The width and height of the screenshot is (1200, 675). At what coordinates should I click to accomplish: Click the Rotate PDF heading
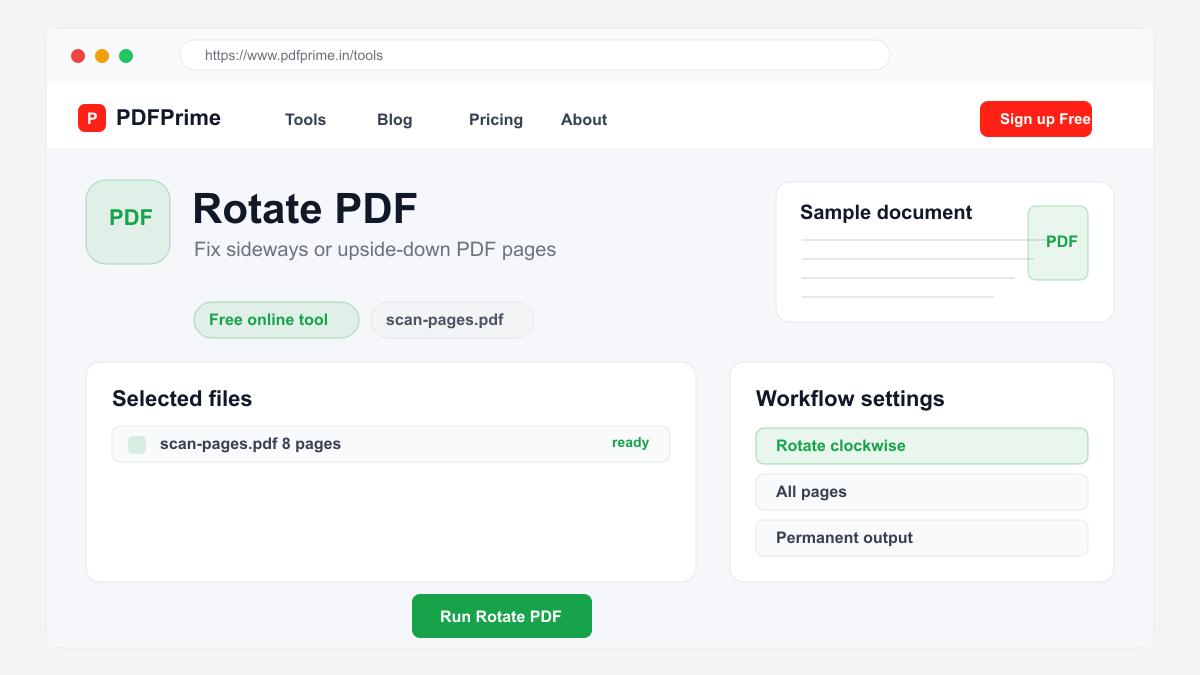305,208
